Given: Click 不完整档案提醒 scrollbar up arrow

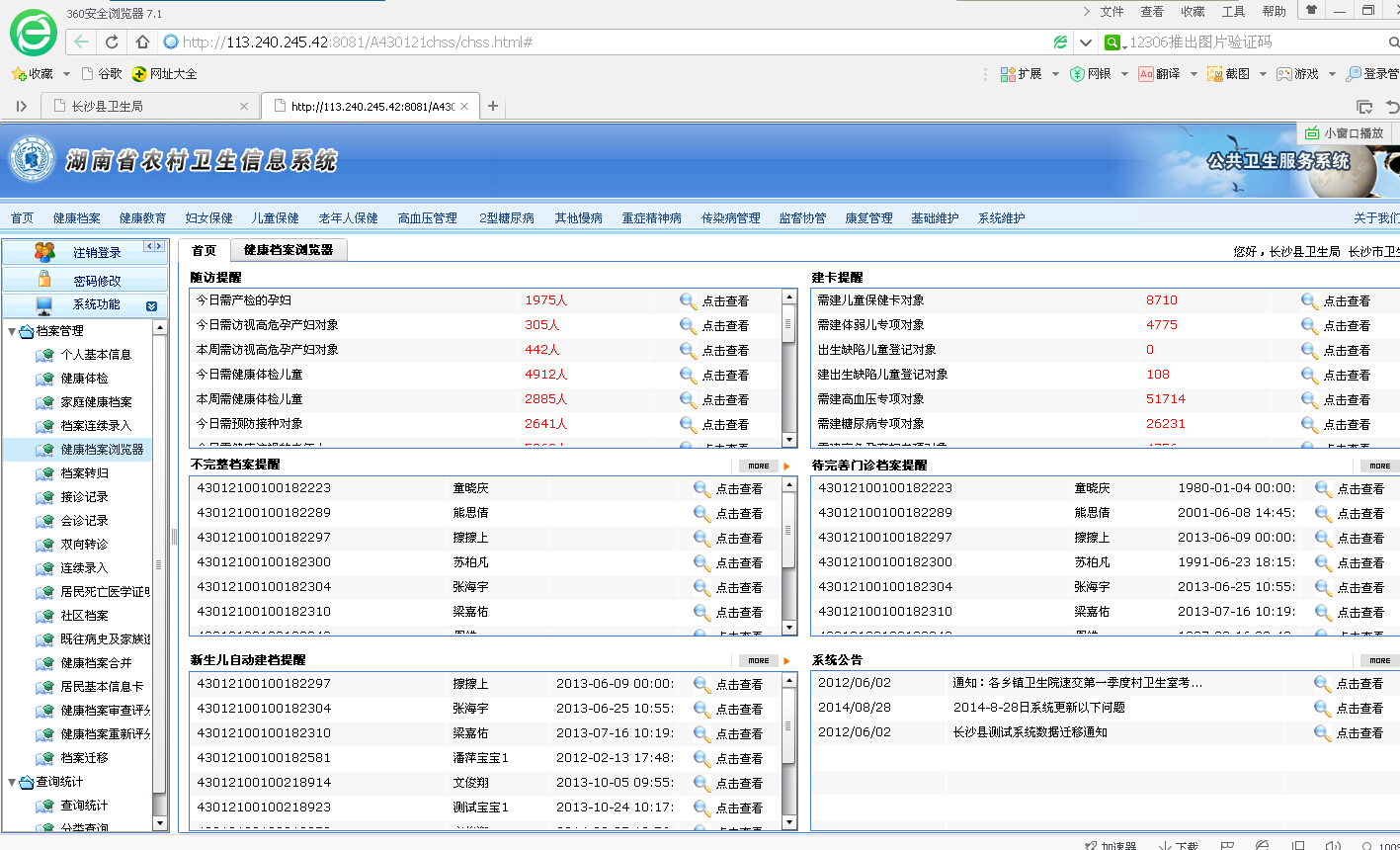Looking at the screenshot, I should (788, 484).
